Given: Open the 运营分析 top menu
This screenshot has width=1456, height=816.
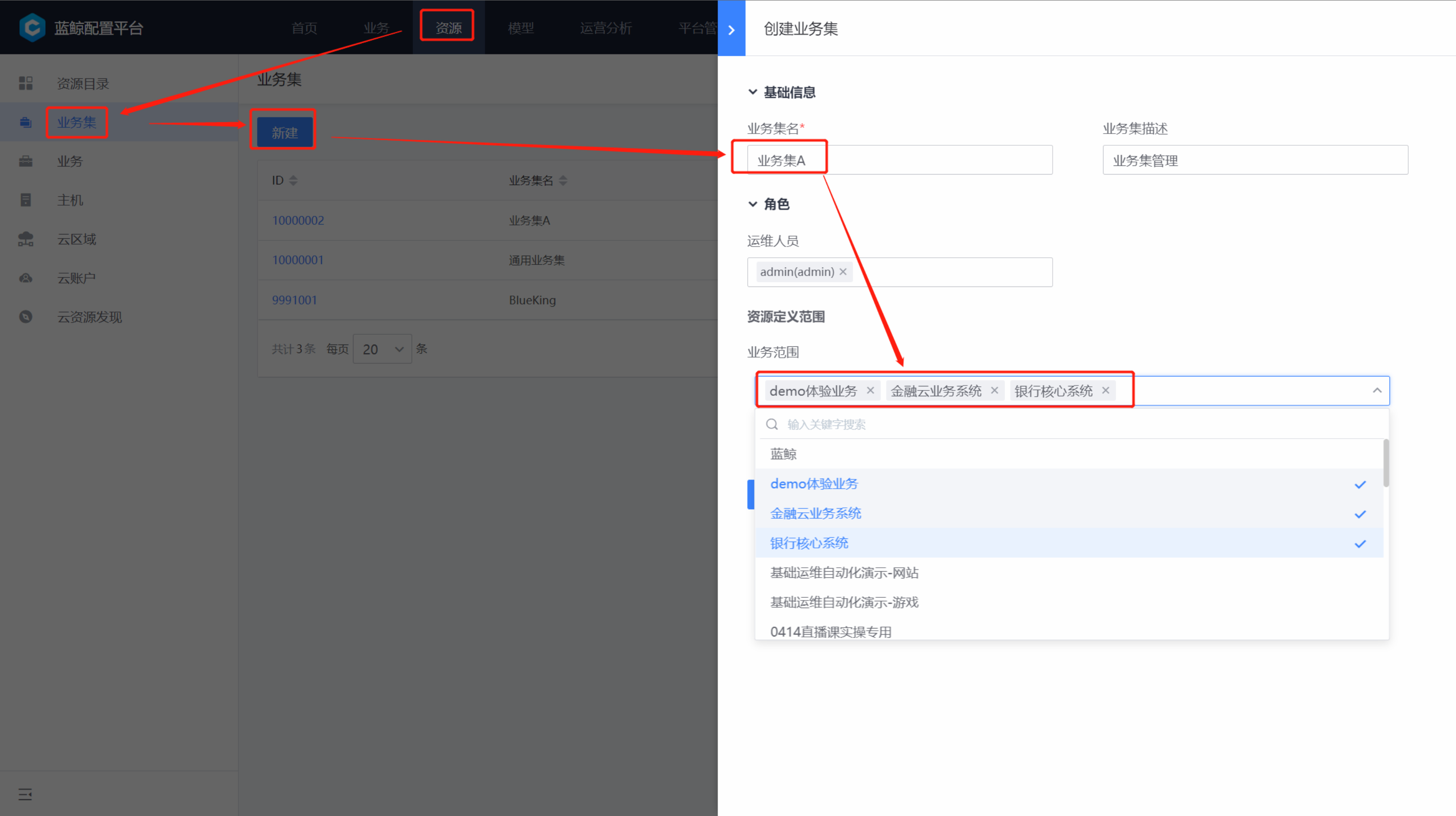Looking at the screenshot, I should 605,28.
